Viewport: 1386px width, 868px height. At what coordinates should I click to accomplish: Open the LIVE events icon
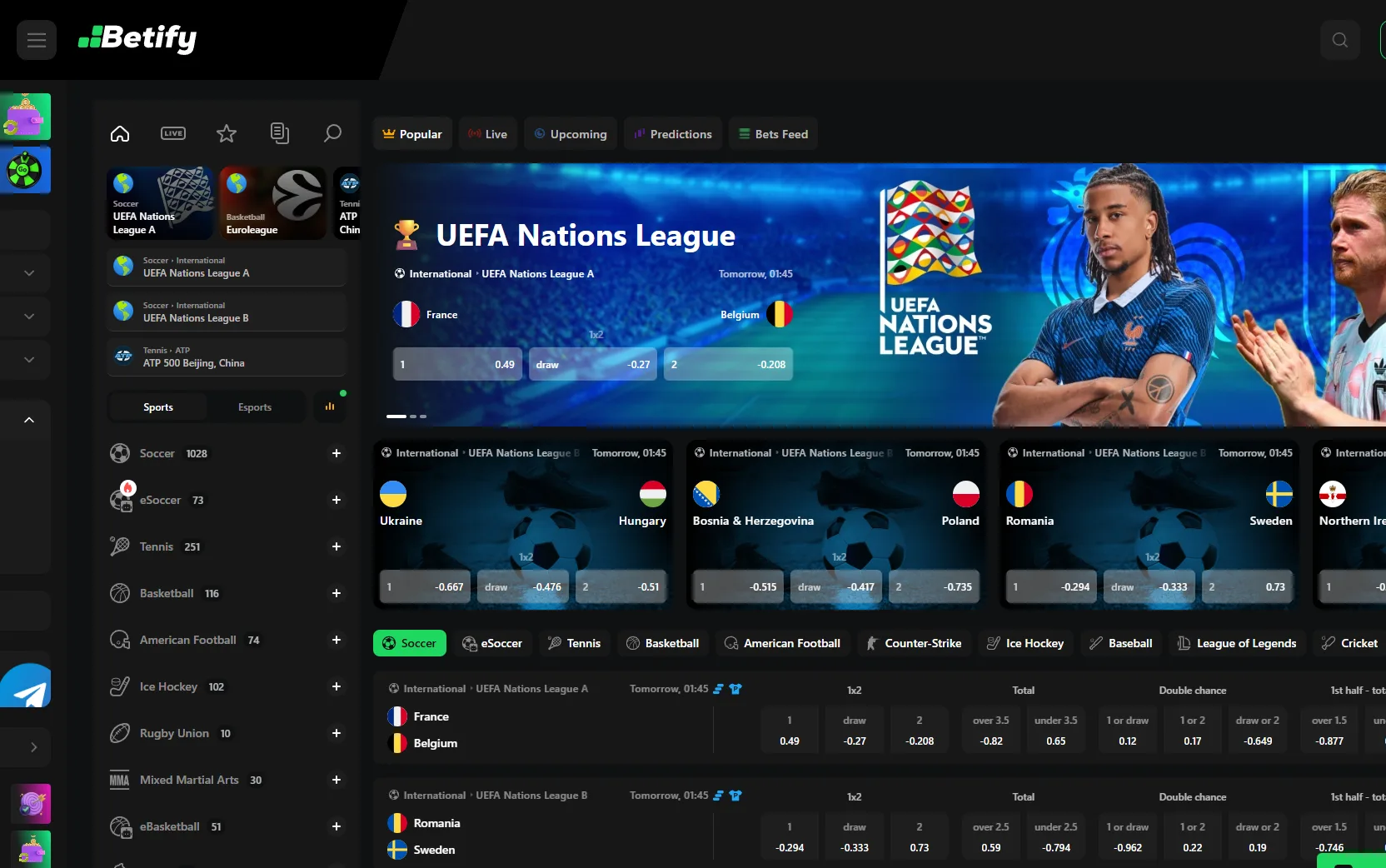coord(173,133)
